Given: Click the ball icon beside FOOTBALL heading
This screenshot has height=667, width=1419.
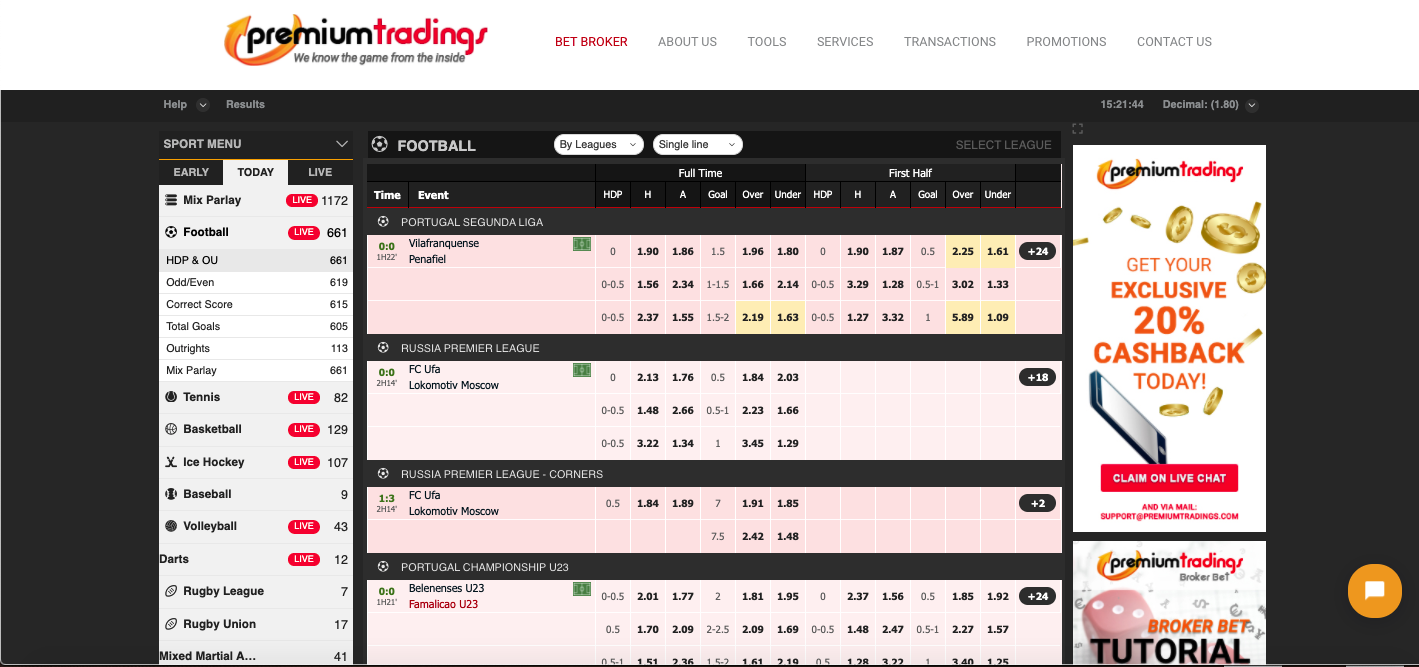Looking at the screenshot, I should tap(380, 145).
